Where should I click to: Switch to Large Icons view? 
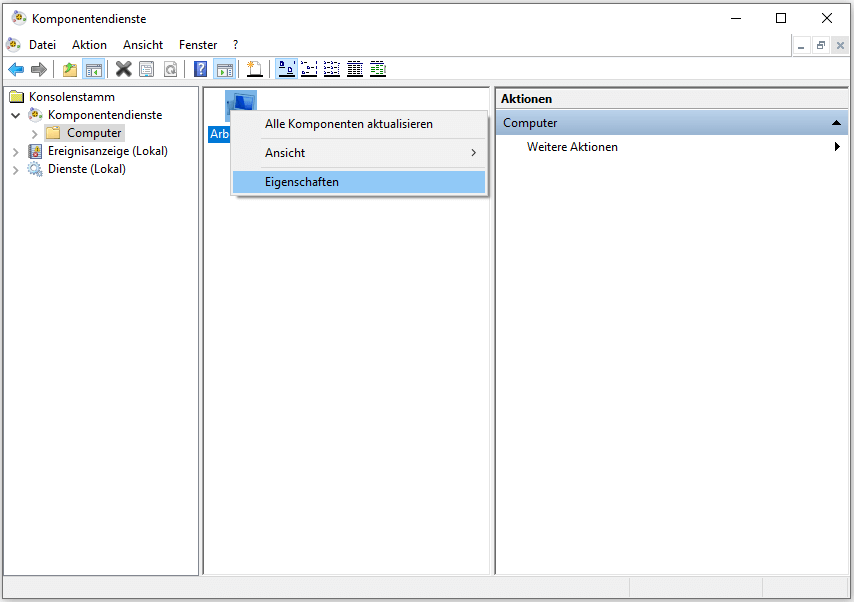click(x=286, y=69)
